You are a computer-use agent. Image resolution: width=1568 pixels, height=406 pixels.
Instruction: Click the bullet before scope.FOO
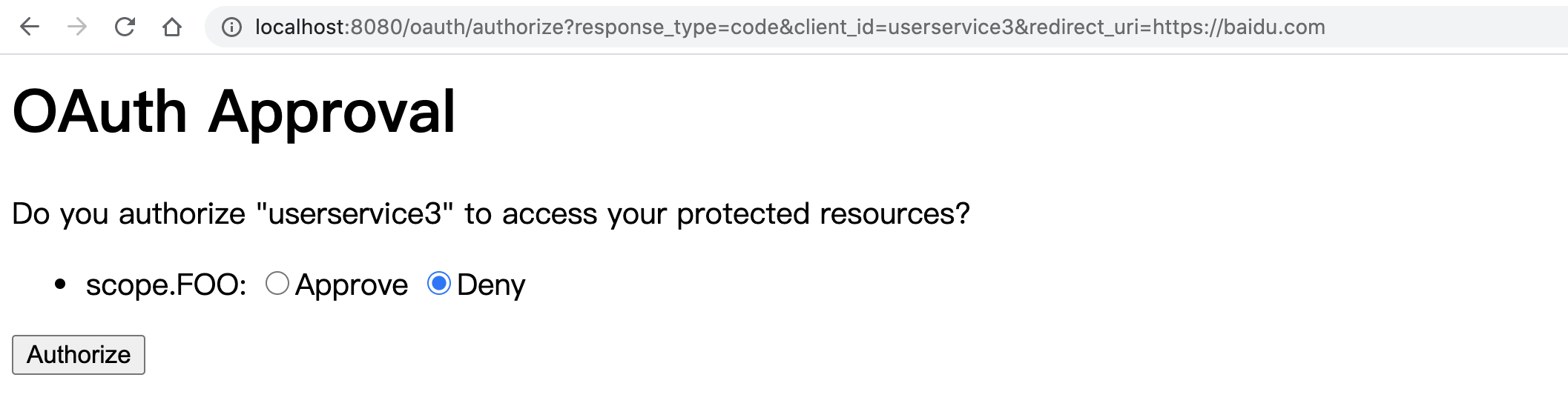tap(61, 284)
